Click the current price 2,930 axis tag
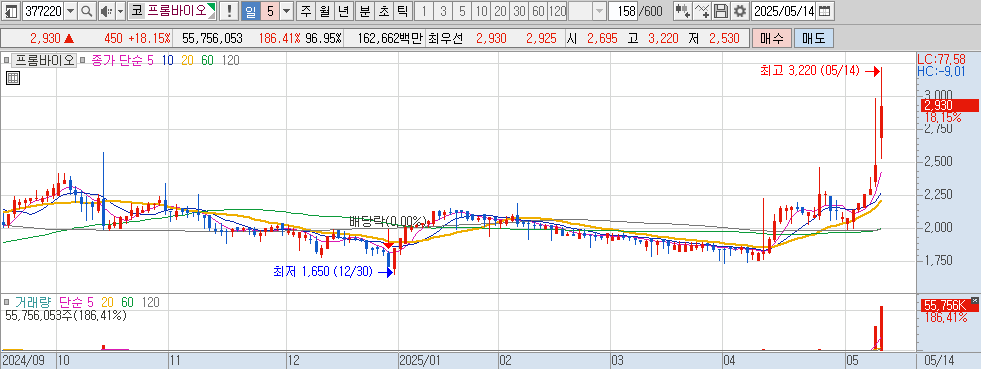Screen dimensions: 981x369 pos(950,105)
